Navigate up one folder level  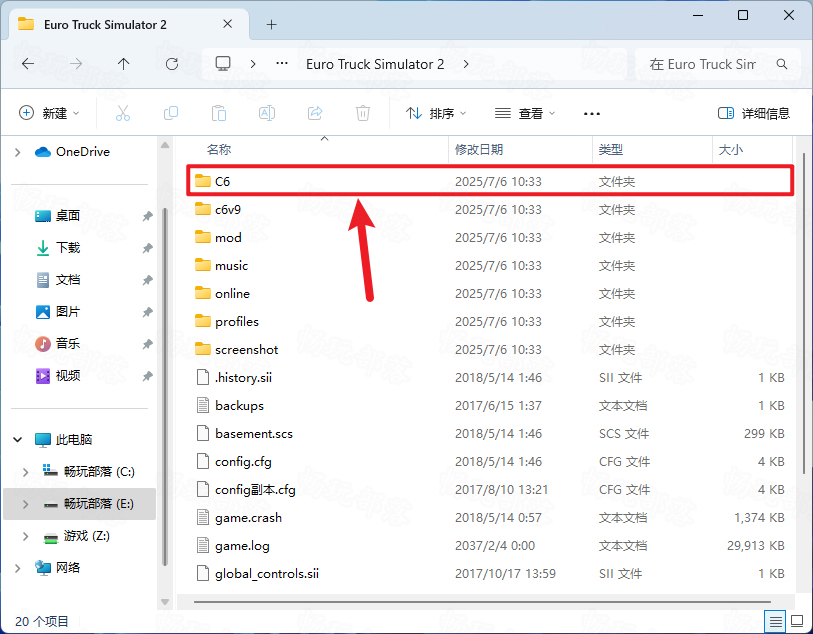click(x=123, y=64)
